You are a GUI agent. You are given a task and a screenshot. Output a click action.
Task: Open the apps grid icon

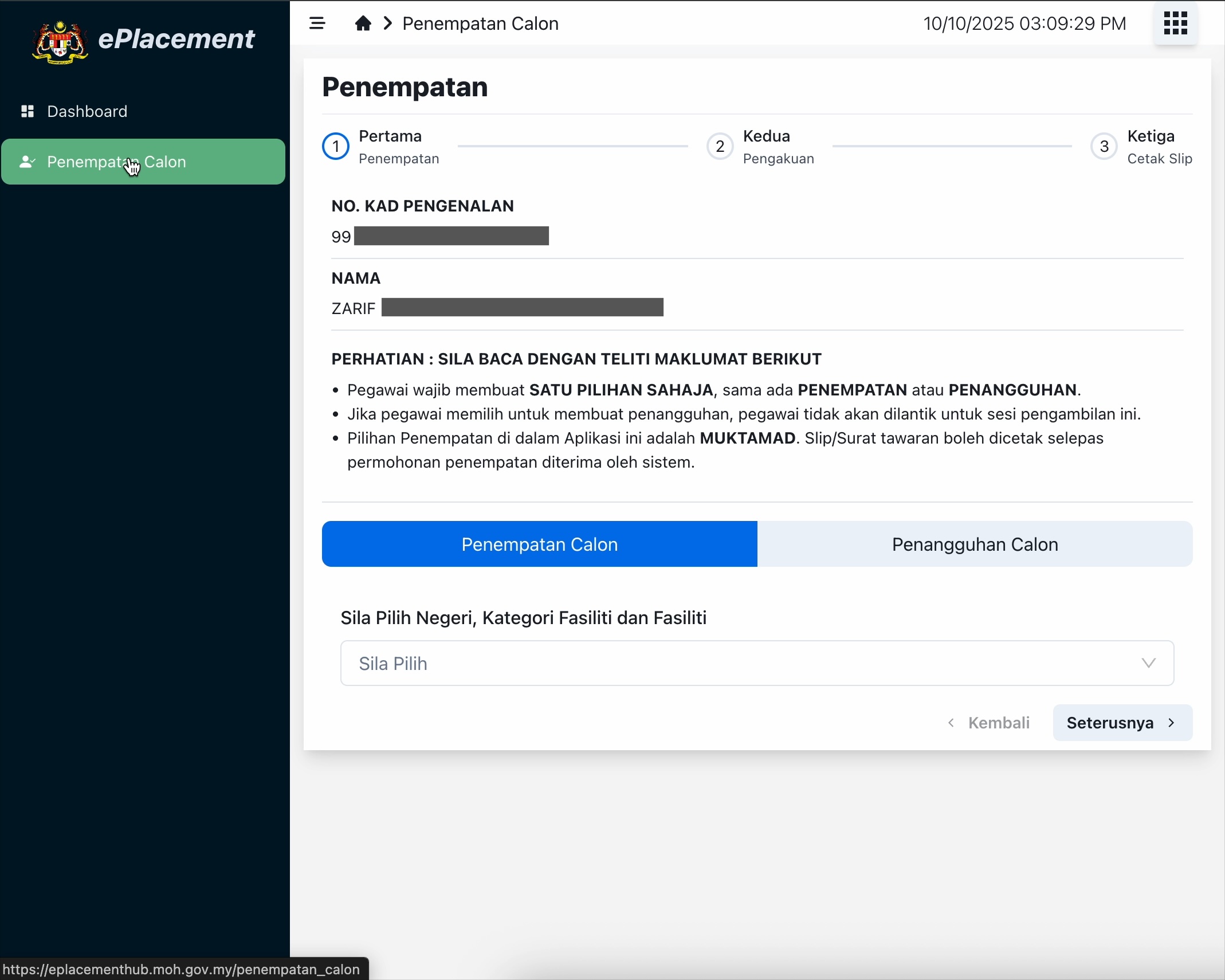coord(1175,23)
